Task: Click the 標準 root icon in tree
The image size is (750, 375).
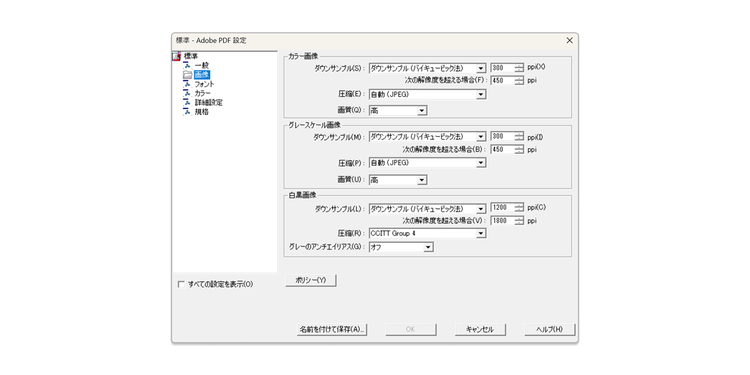Action: [x=176, y=56]
